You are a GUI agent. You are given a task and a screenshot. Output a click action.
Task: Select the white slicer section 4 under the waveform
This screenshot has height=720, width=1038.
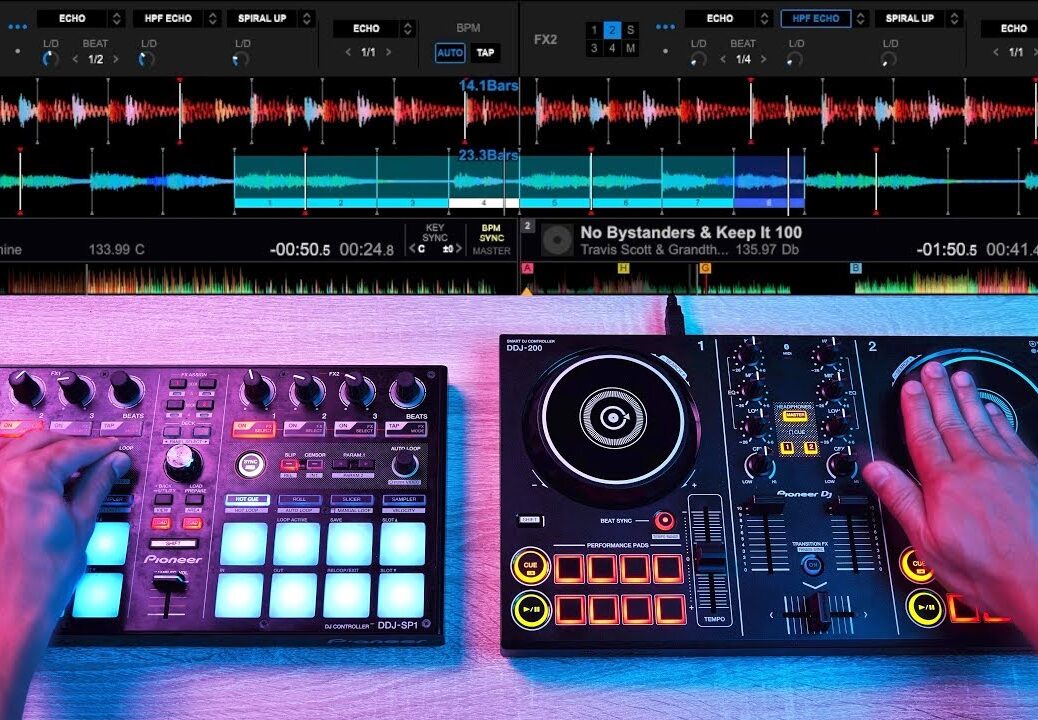pyautogui.click(x=484, y=203)
